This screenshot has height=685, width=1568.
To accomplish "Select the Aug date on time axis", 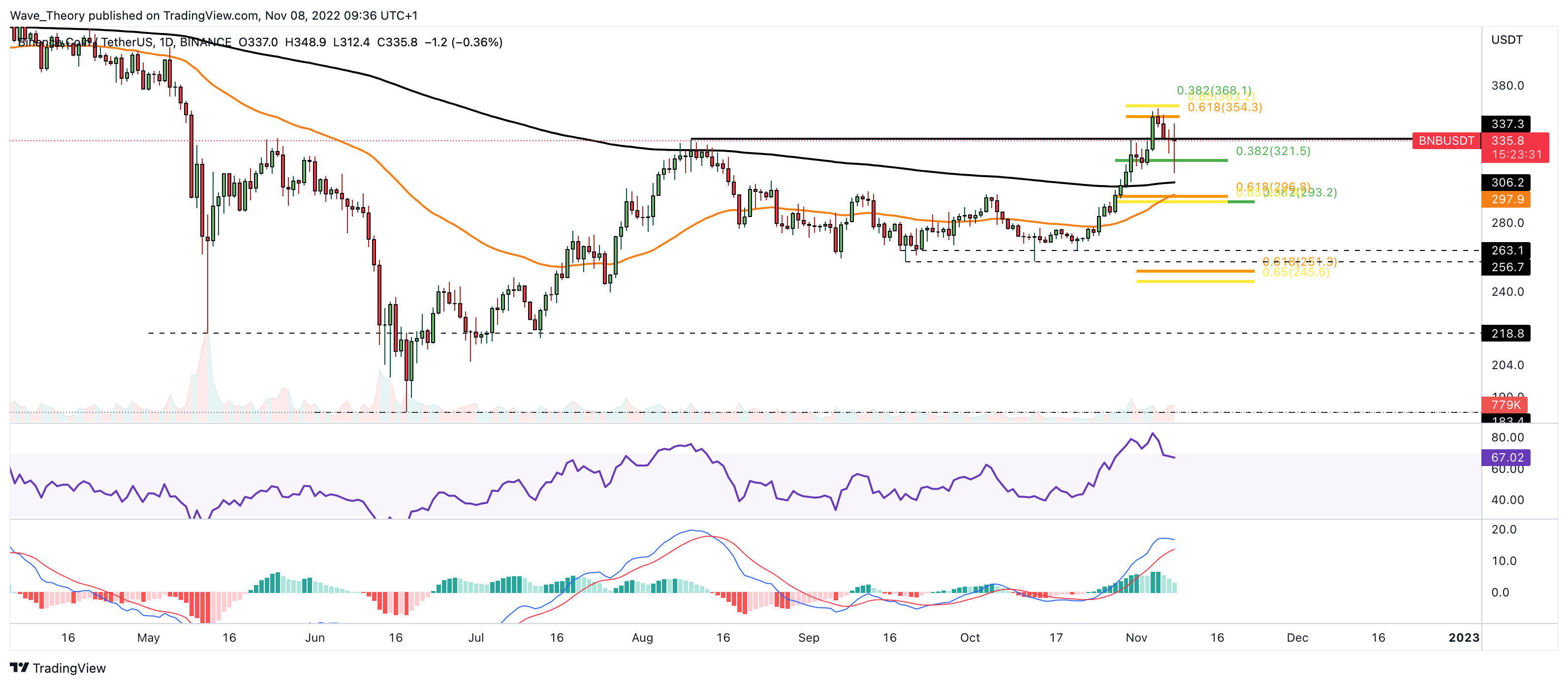I will pos(642,637).
